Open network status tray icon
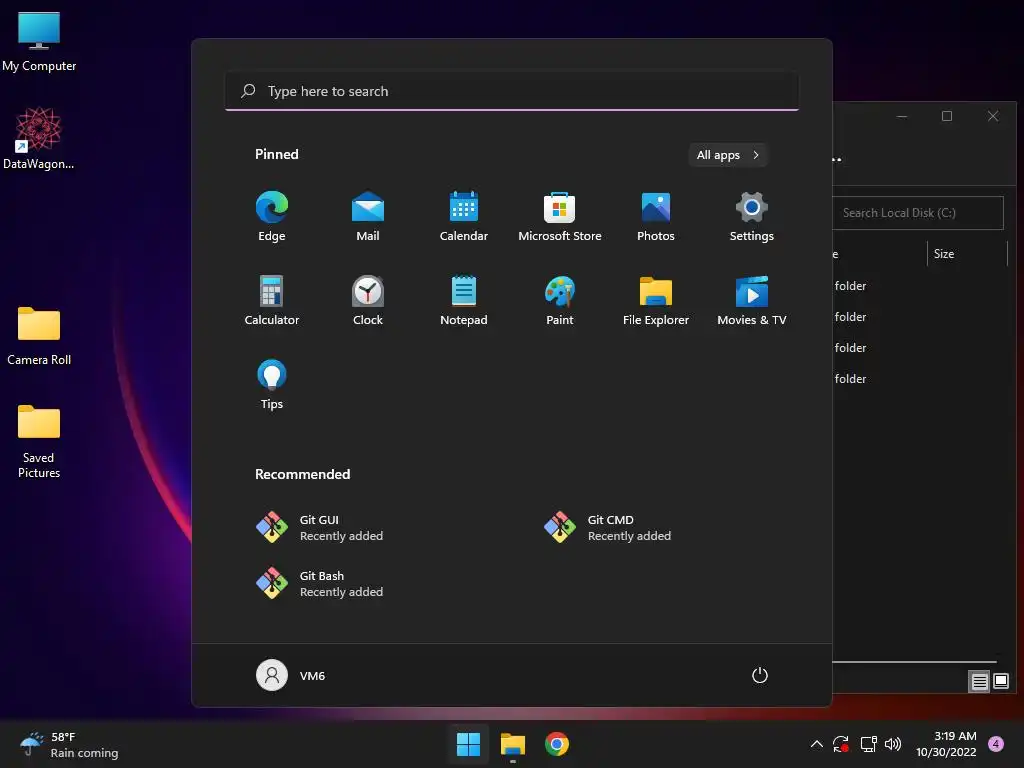Screen dimensions: 1024x768 coord(869,744)
